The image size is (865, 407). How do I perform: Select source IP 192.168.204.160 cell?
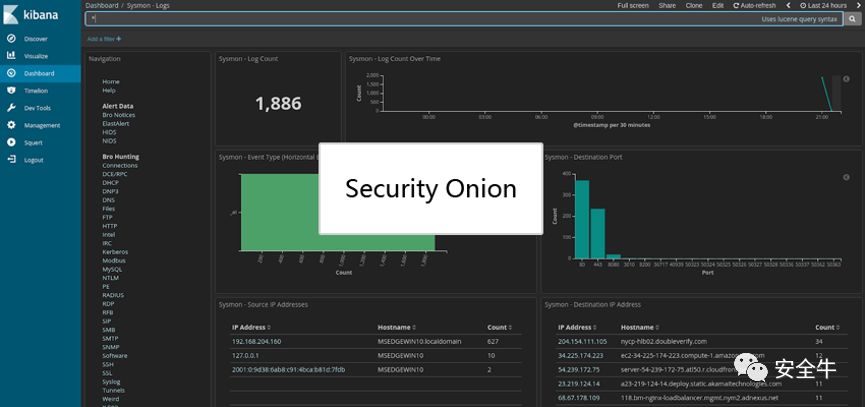257,341
